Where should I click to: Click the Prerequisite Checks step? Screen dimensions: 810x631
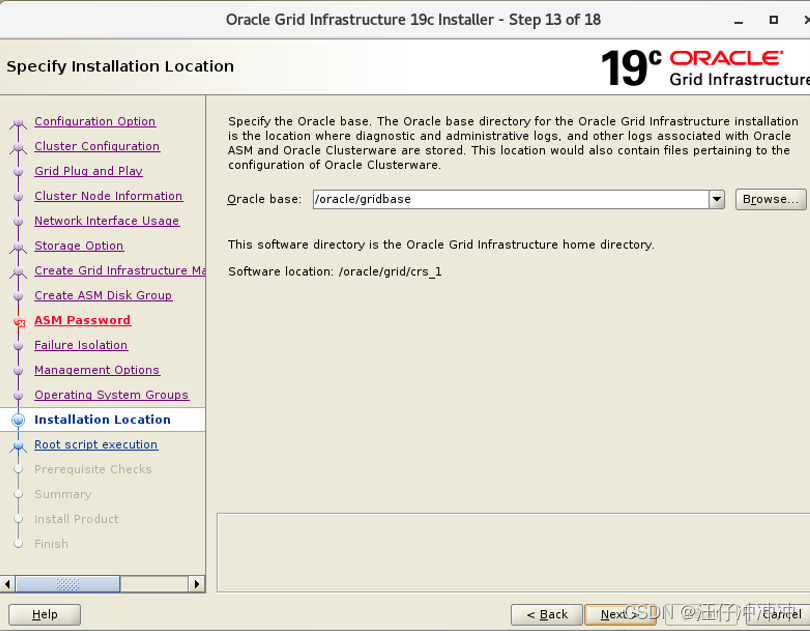pos(93,469)
